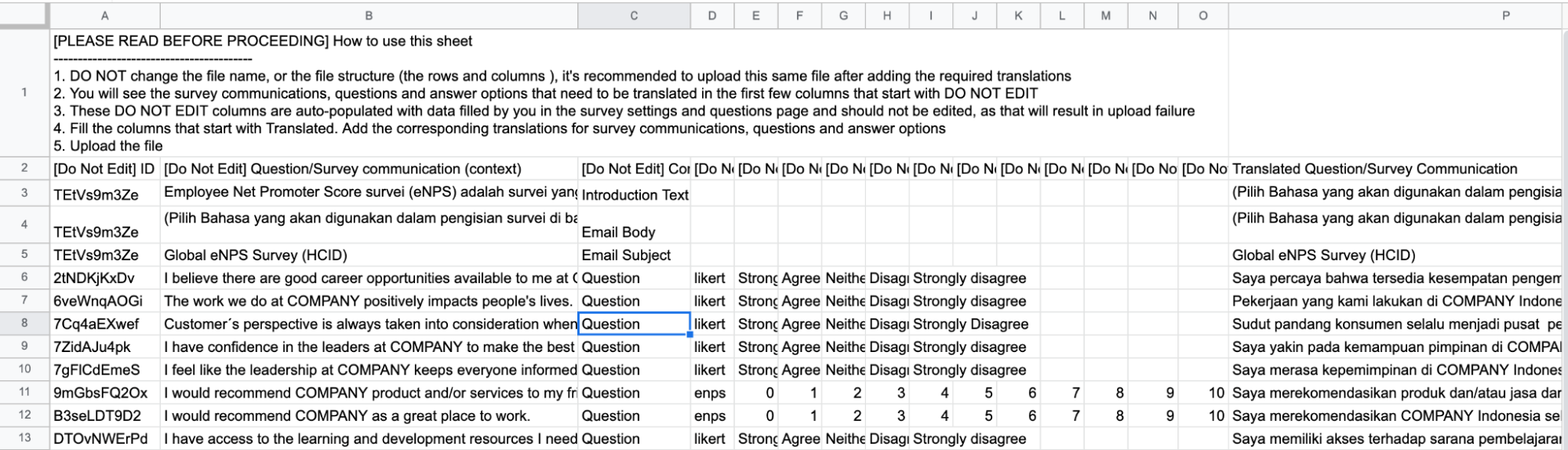Image resolution: width=1568 pixels, height=450 pixels.
Task: Click ID cell '7gFlCdEmeS'
Action: coord(105,370)
